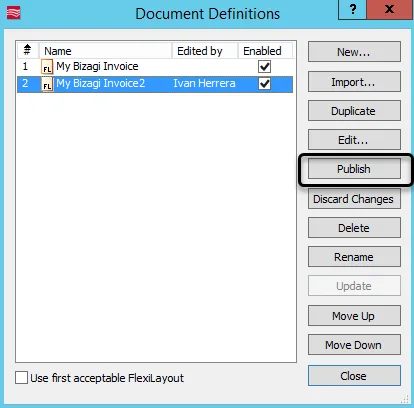
Task: Publish the selected document definition
Action: 354,169
